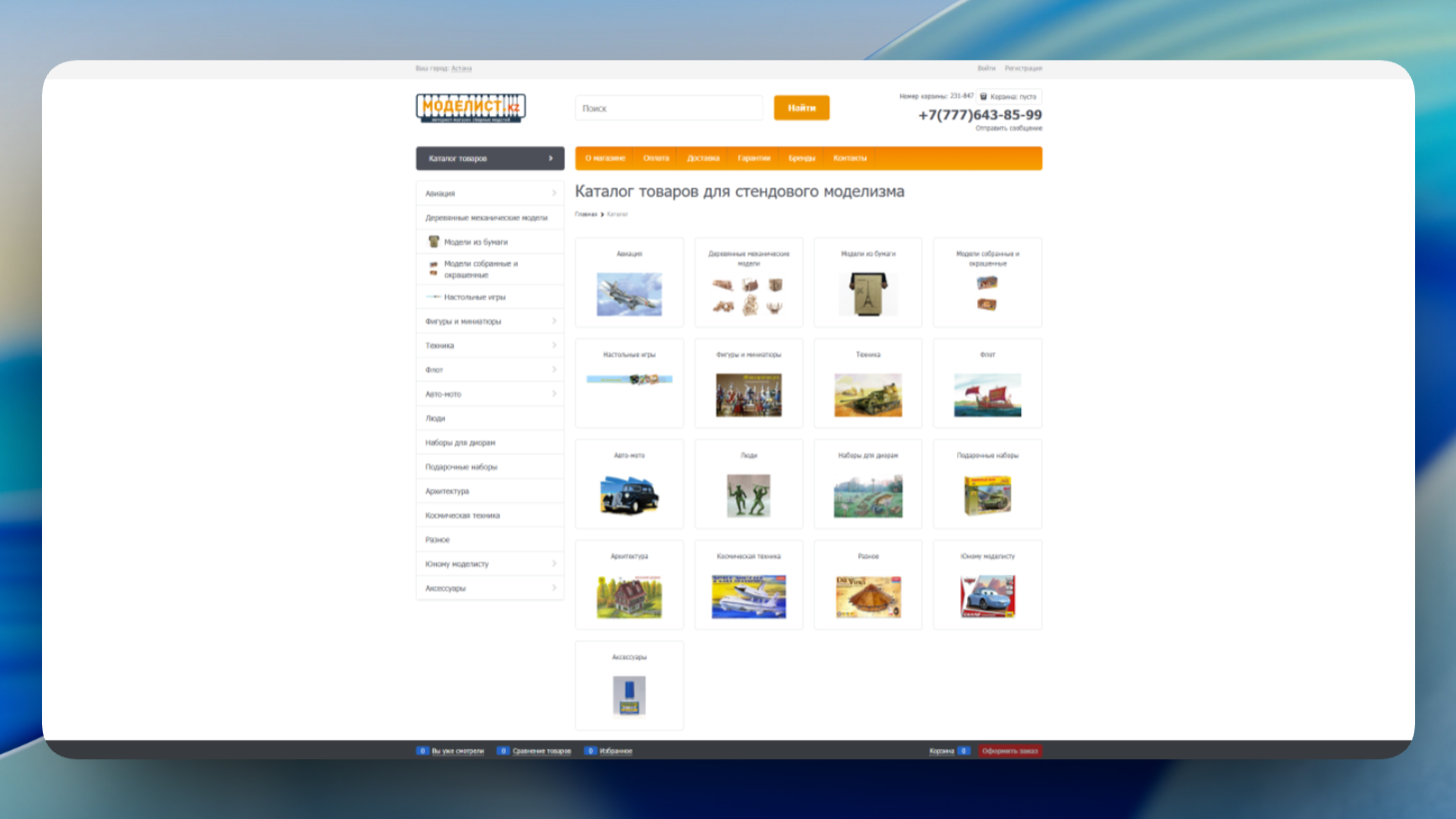The image size is (1456, 819).
Task: Open the О магазине menu item
Action: click(605, 158)
